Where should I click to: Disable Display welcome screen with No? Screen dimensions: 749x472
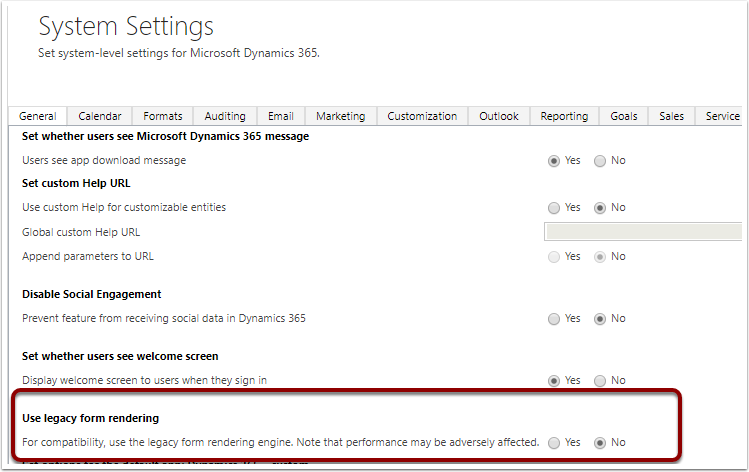[600, 381]
